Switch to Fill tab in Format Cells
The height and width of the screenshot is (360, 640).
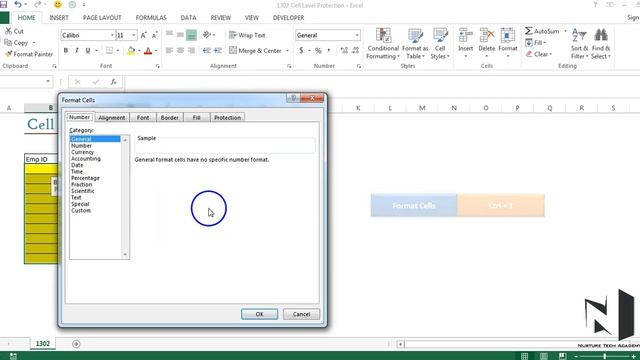pos(196,118)
